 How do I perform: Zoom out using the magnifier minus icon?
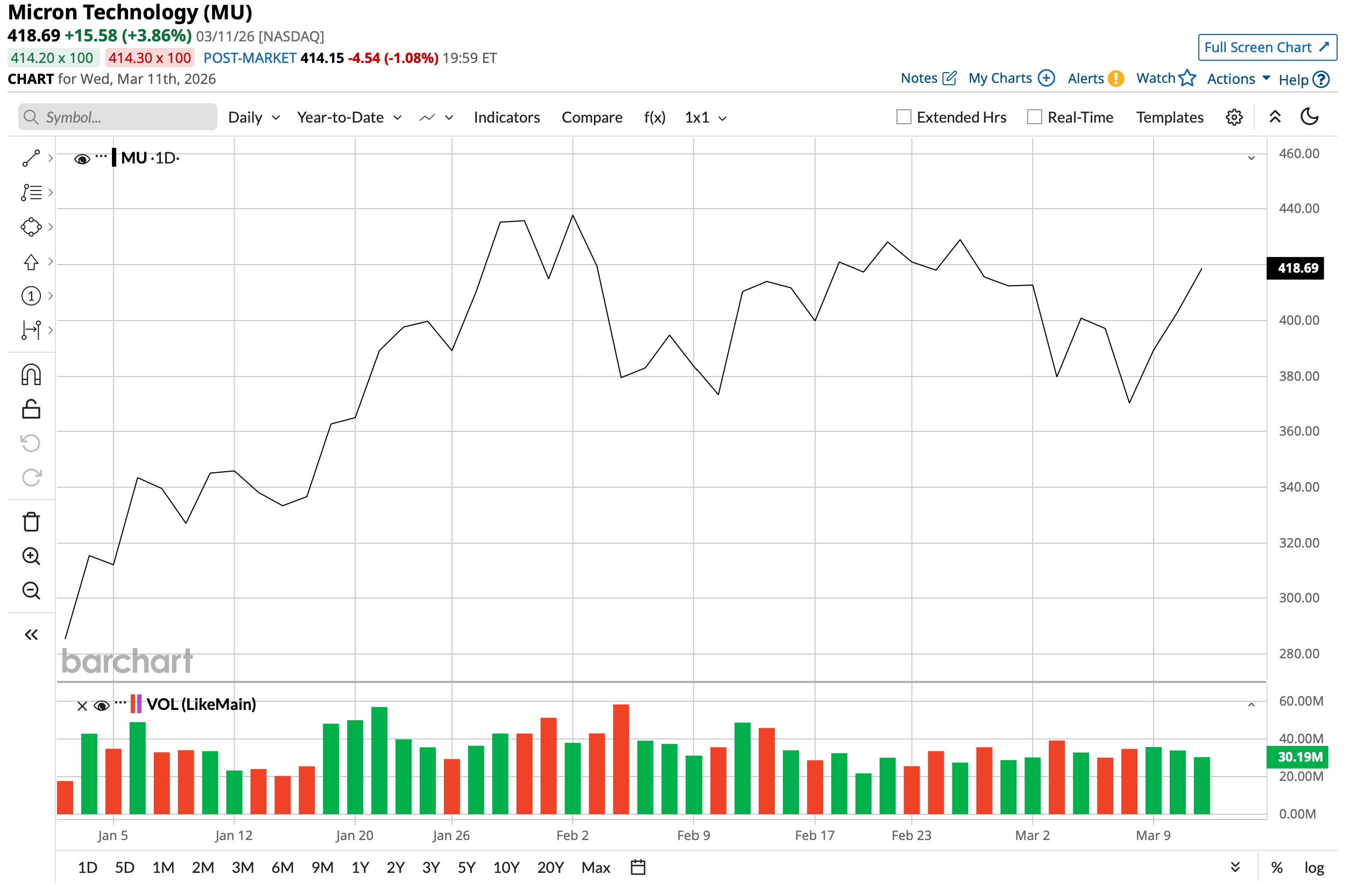point(31,591)
